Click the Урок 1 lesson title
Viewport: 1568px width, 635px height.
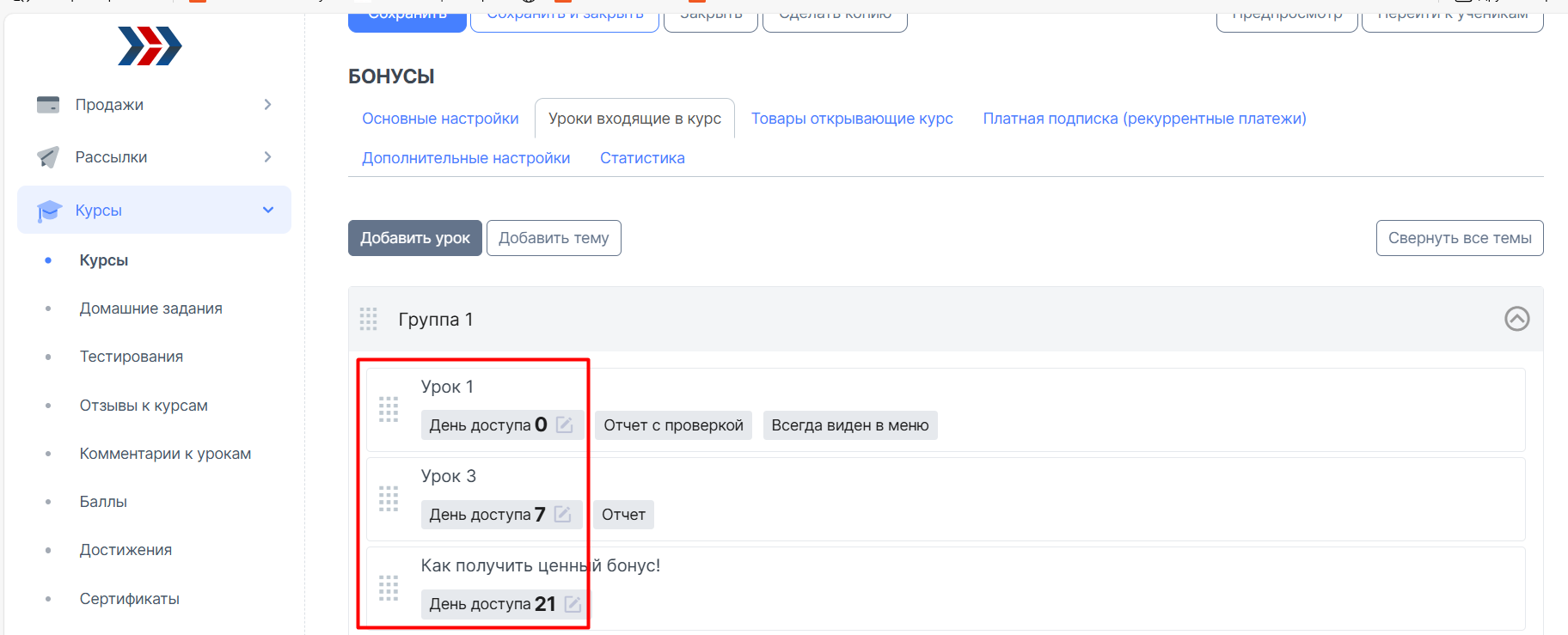pos(447,387)
